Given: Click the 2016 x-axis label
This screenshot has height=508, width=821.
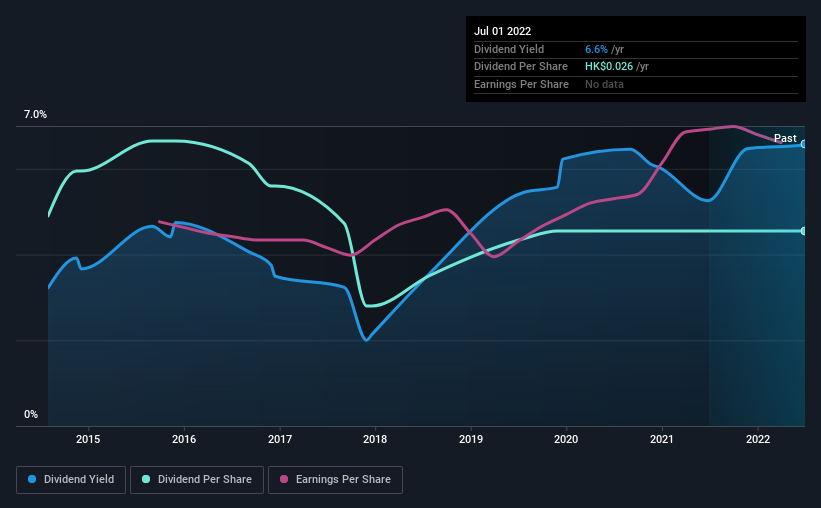Looking at the screenshot, I should [184, 439].
